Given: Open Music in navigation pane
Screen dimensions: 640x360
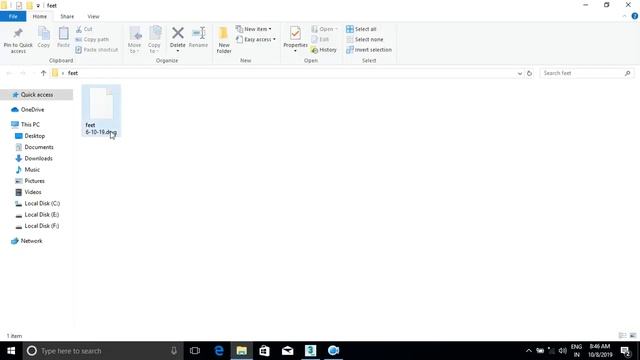Looking at the screenshot, I should coord(32,169).
